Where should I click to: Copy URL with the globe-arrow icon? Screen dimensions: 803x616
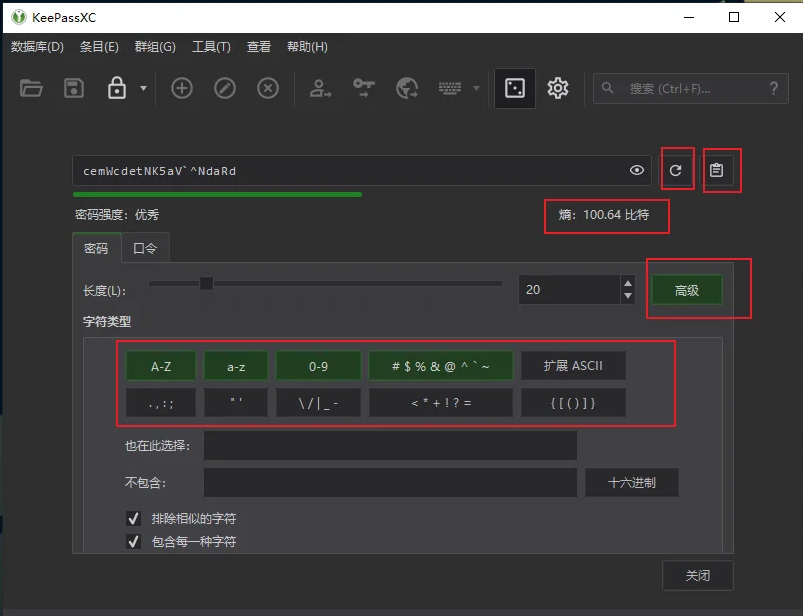(407, 89)
